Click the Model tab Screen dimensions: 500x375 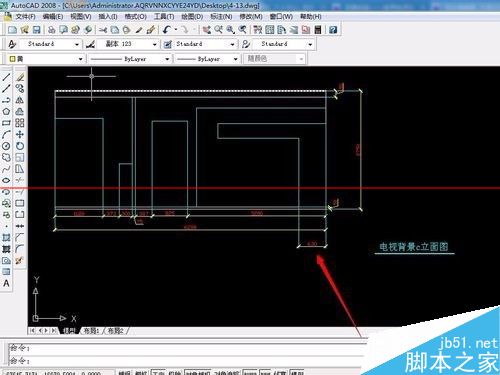point(69,331)
